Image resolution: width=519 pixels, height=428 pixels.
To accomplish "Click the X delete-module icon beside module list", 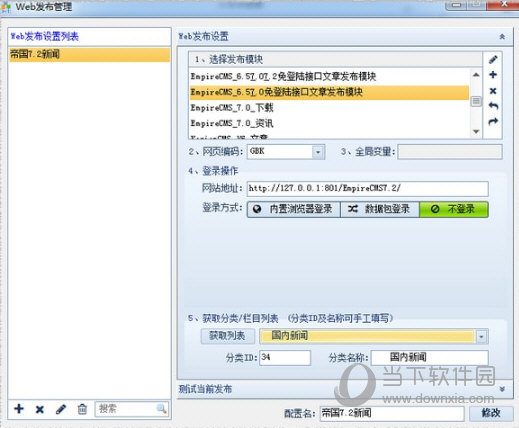I will point(493,91).
